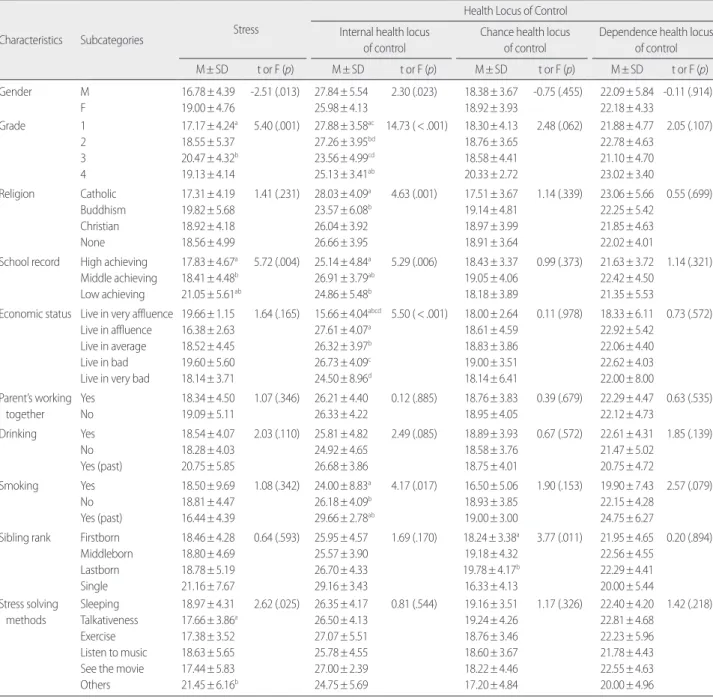The height and width of the screenshot is (699, 713).
Task: Click the '5.50 (<.001)' statistic
Action: 419,314
